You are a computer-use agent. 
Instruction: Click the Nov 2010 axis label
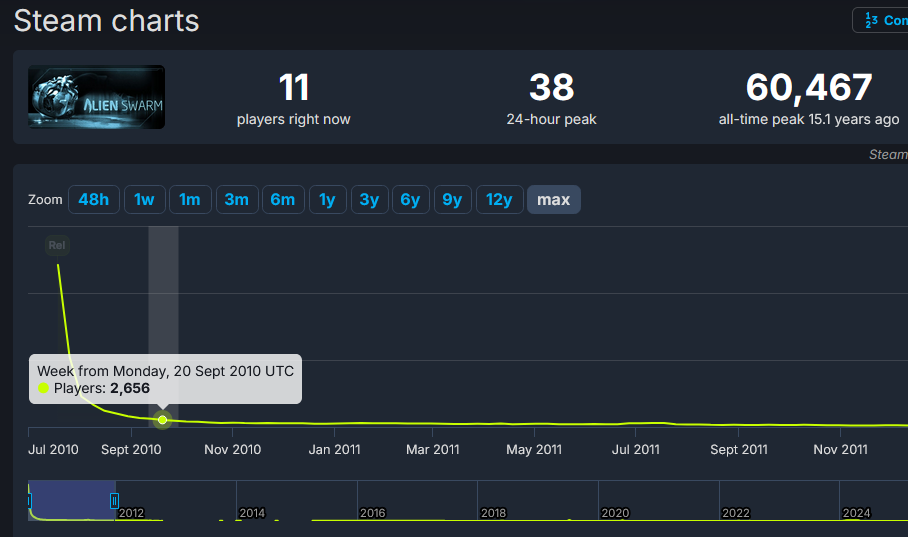click(x=232, y=450)
